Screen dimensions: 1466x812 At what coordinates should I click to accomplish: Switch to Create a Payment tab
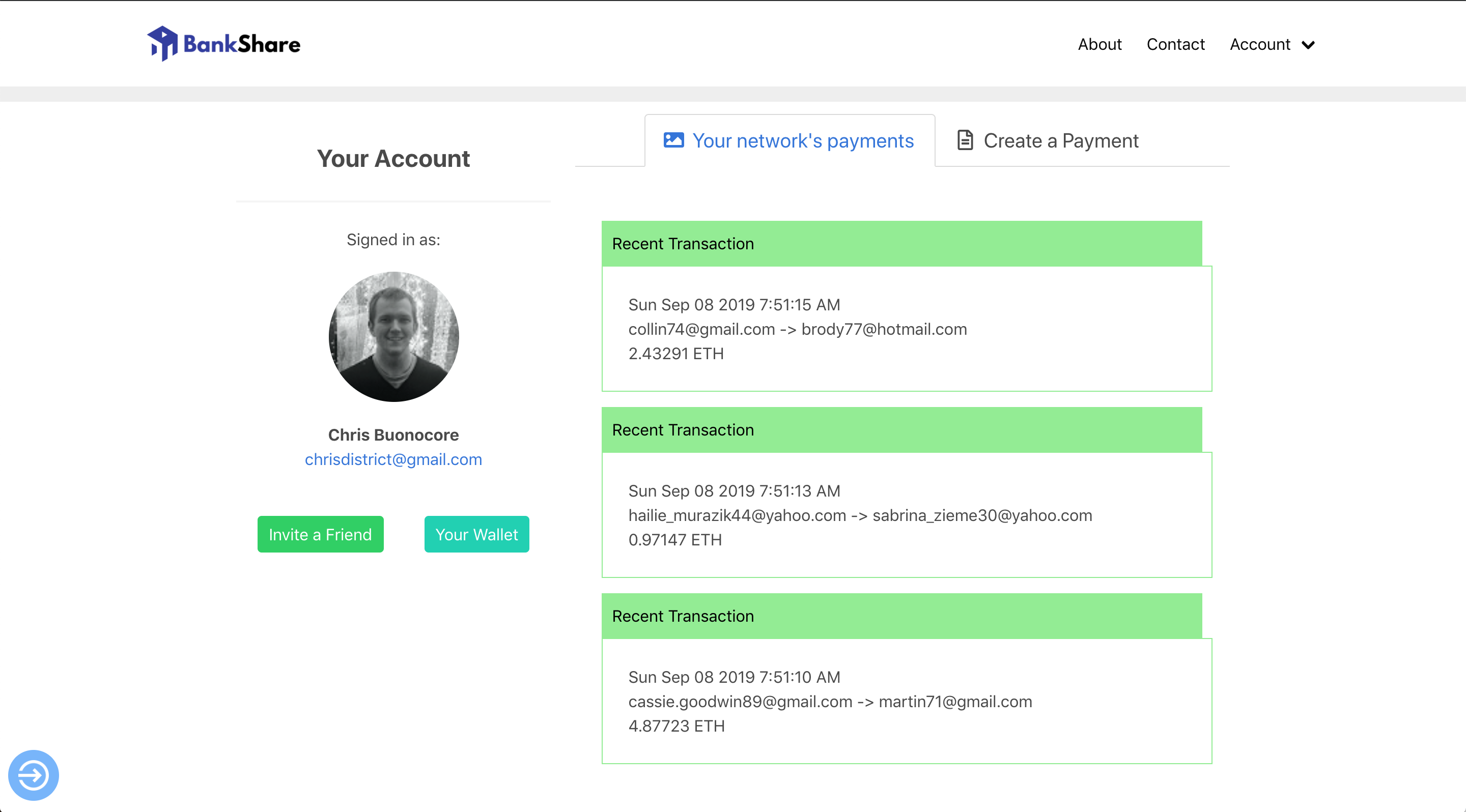pos(1061,140)
